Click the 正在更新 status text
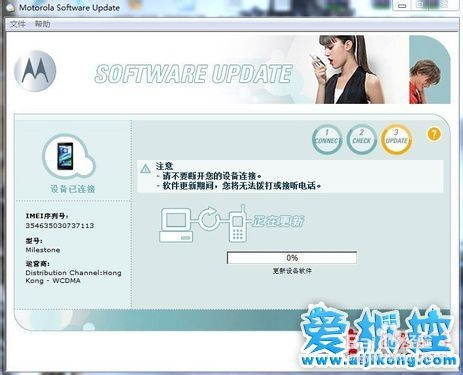 point(278,221)
